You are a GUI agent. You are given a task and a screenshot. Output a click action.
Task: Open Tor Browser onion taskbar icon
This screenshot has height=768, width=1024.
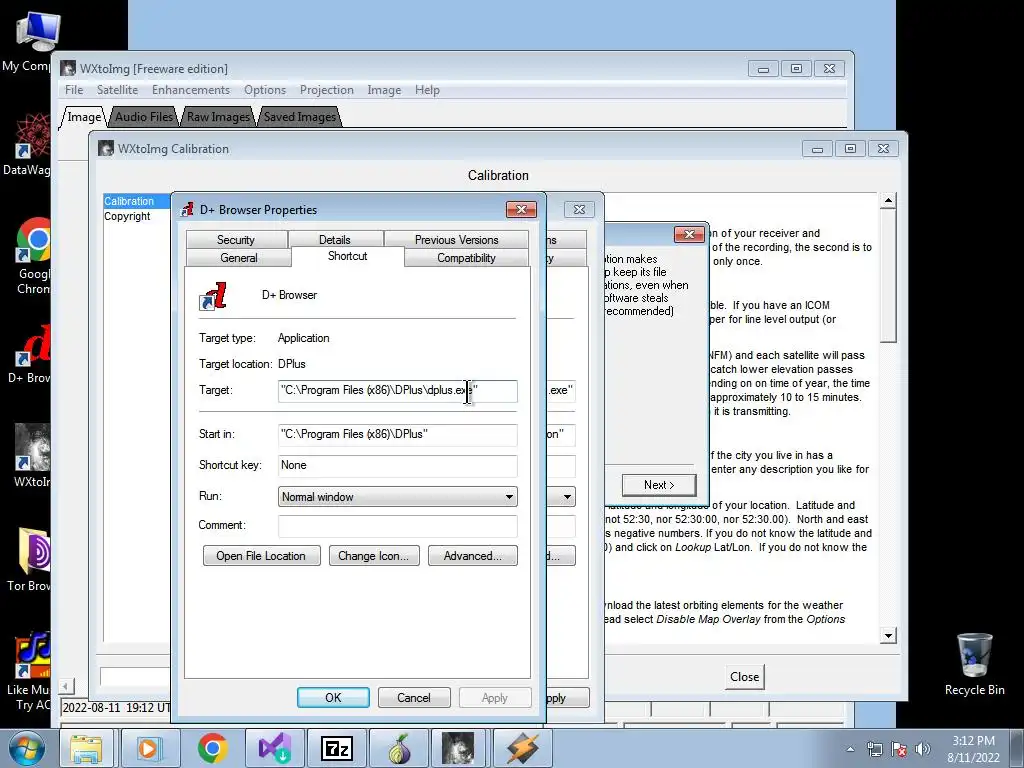click(398, 748)
